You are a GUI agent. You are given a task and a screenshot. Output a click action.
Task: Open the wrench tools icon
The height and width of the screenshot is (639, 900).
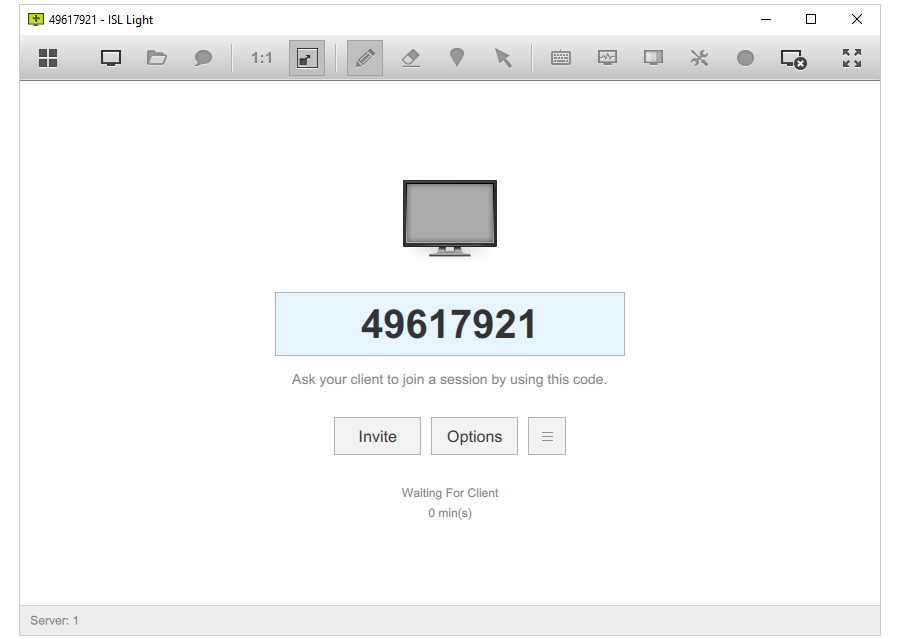point(699,58)
